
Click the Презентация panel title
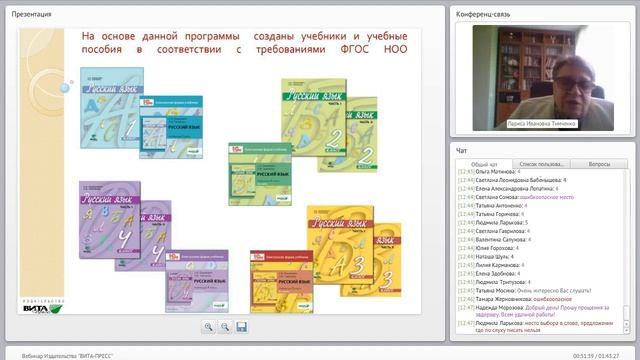coord(31,14)
